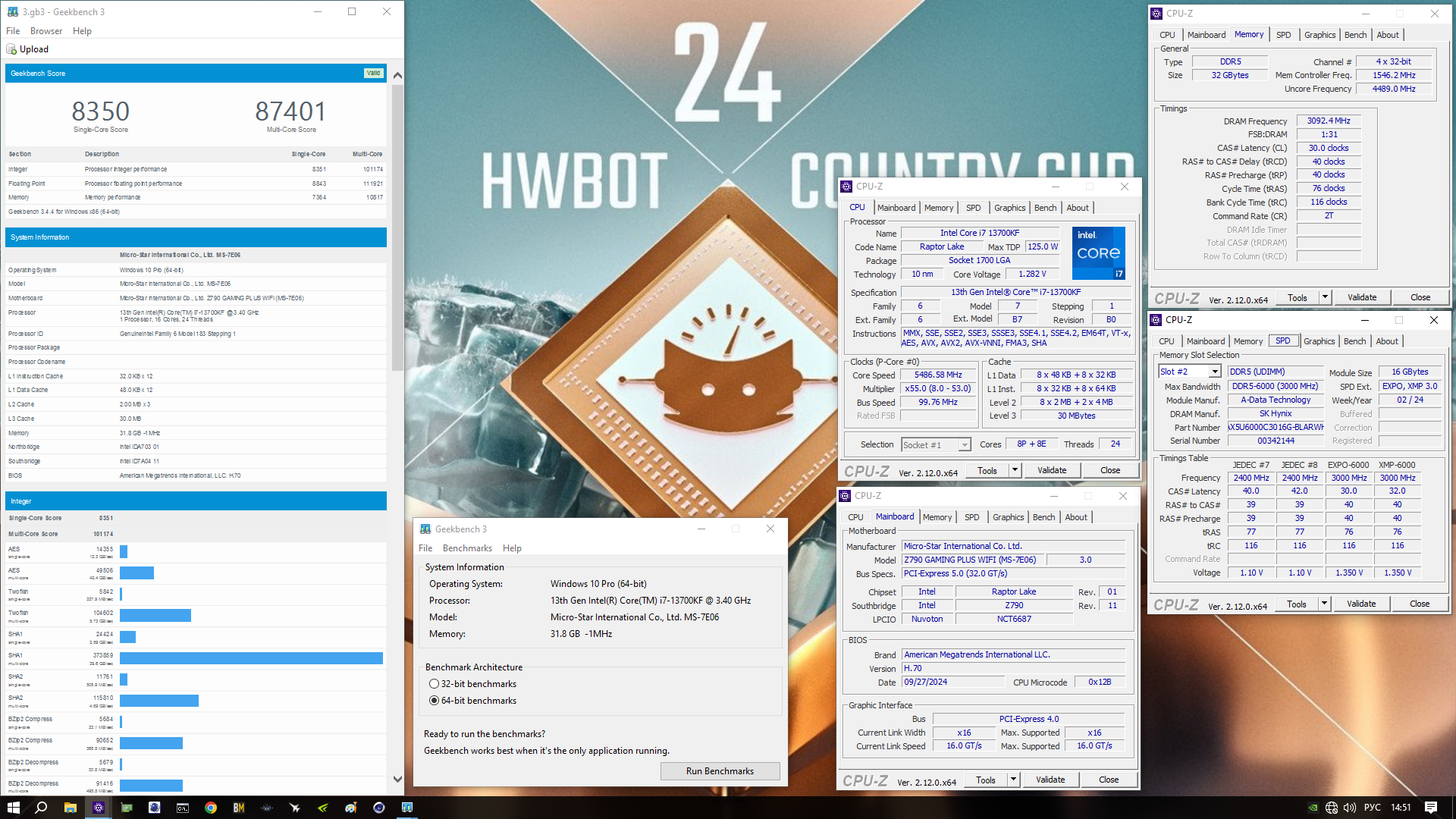The width and height of the screenshot is (1456, 819).
Task: Open the Windows notification center
Action: click(1431, 808)
